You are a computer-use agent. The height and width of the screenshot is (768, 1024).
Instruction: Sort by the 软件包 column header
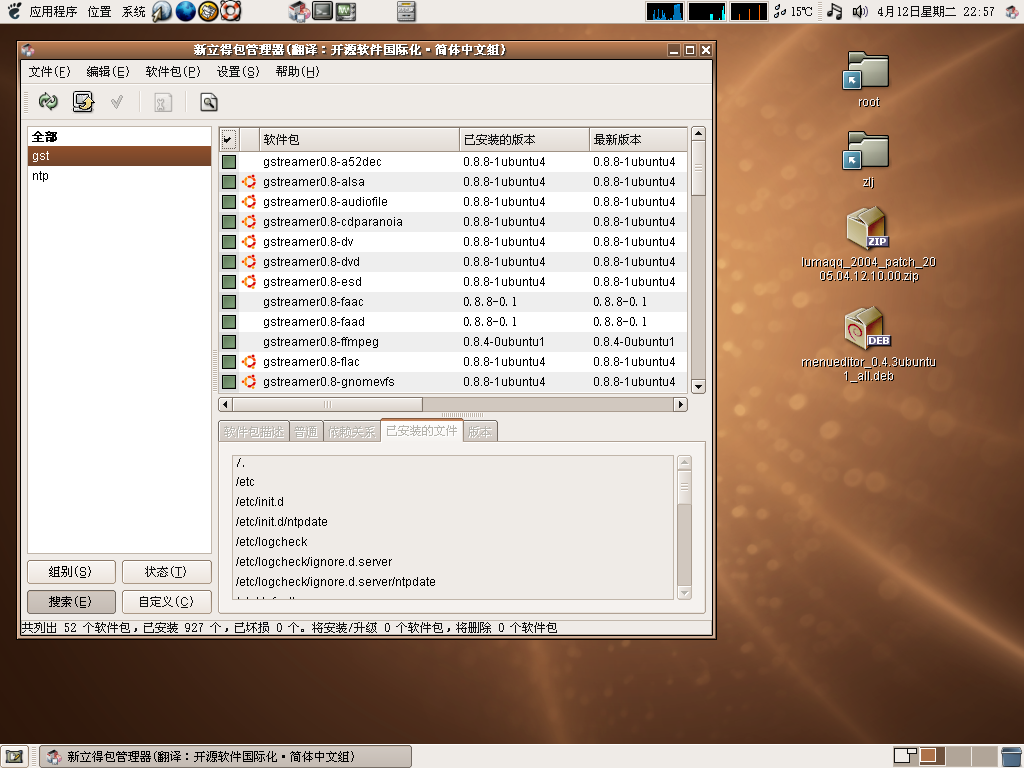pyautogui.click(x=359, y=140)
